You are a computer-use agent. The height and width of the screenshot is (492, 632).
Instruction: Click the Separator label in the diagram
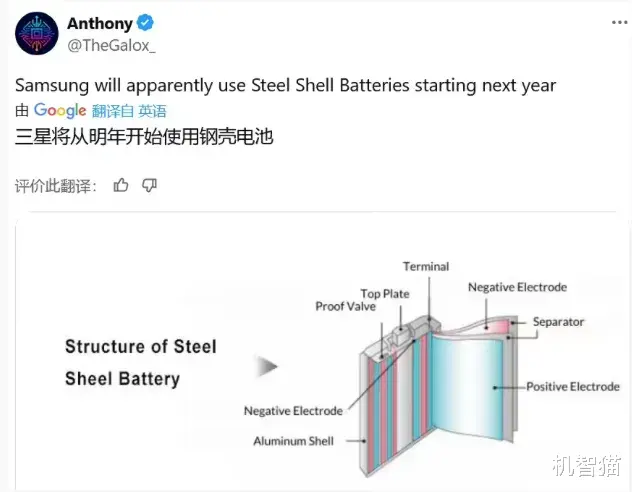point(558,322)
